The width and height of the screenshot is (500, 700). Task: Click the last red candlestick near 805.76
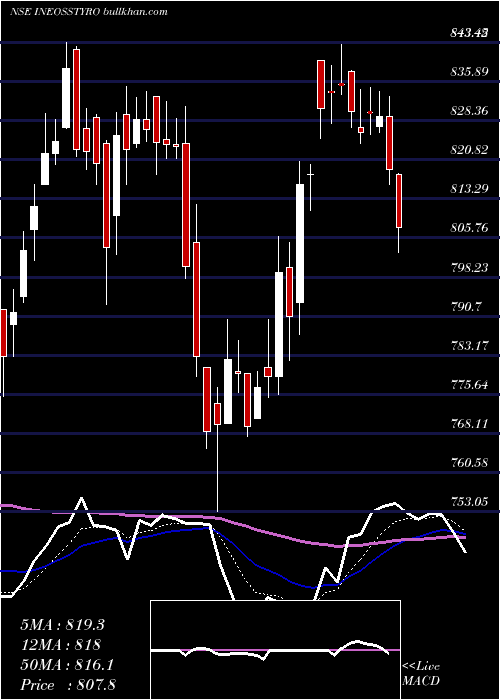(x=399, y=201)
